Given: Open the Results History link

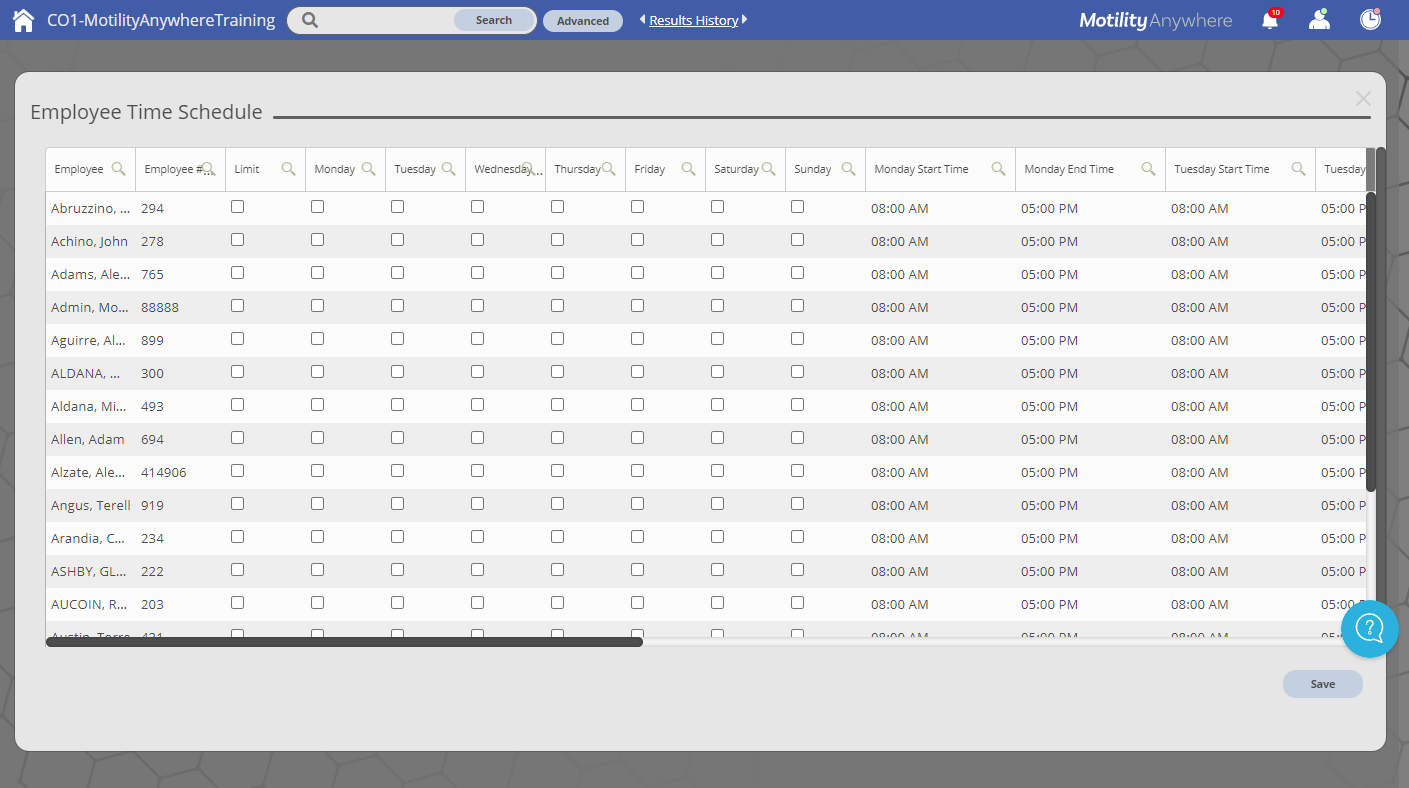Looking at the screenshot, I should point(693,19).
